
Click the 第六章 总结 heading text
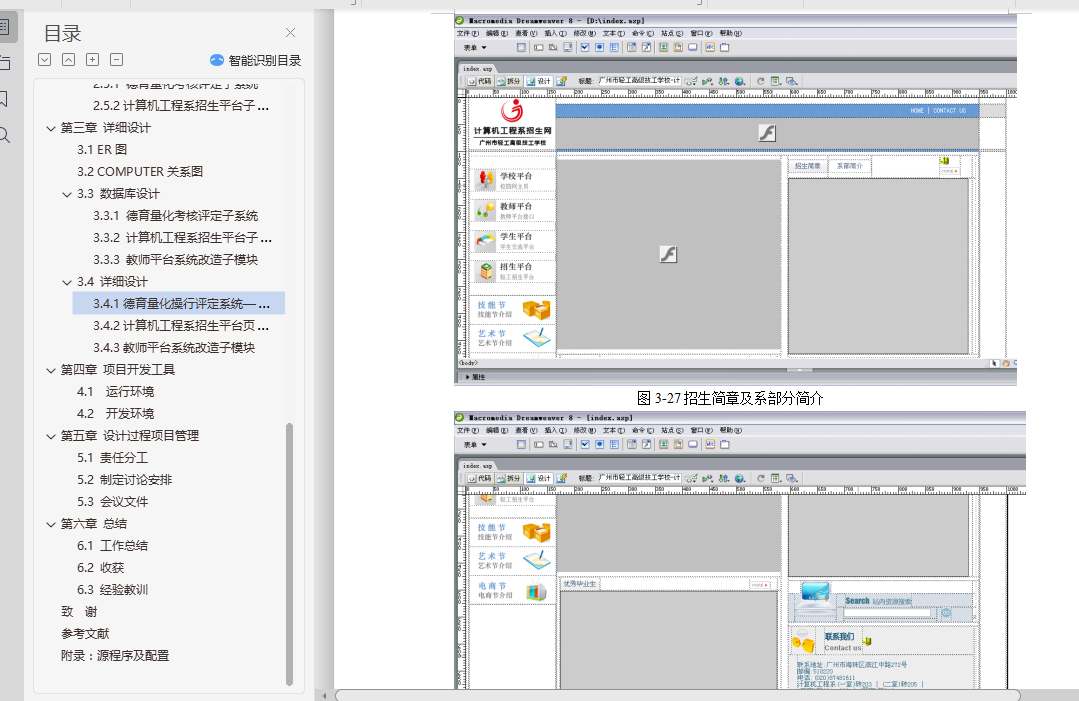(94, 524)
